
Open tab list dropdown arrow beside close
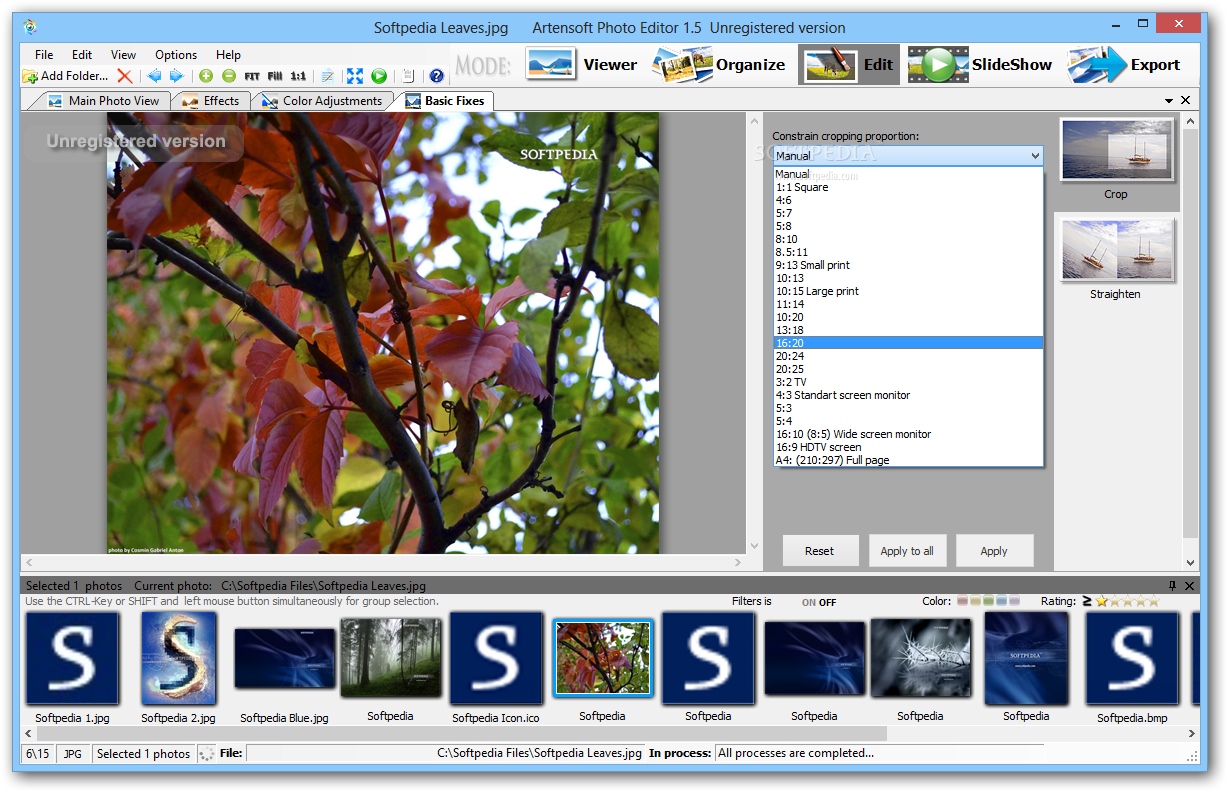(1169, 101)
